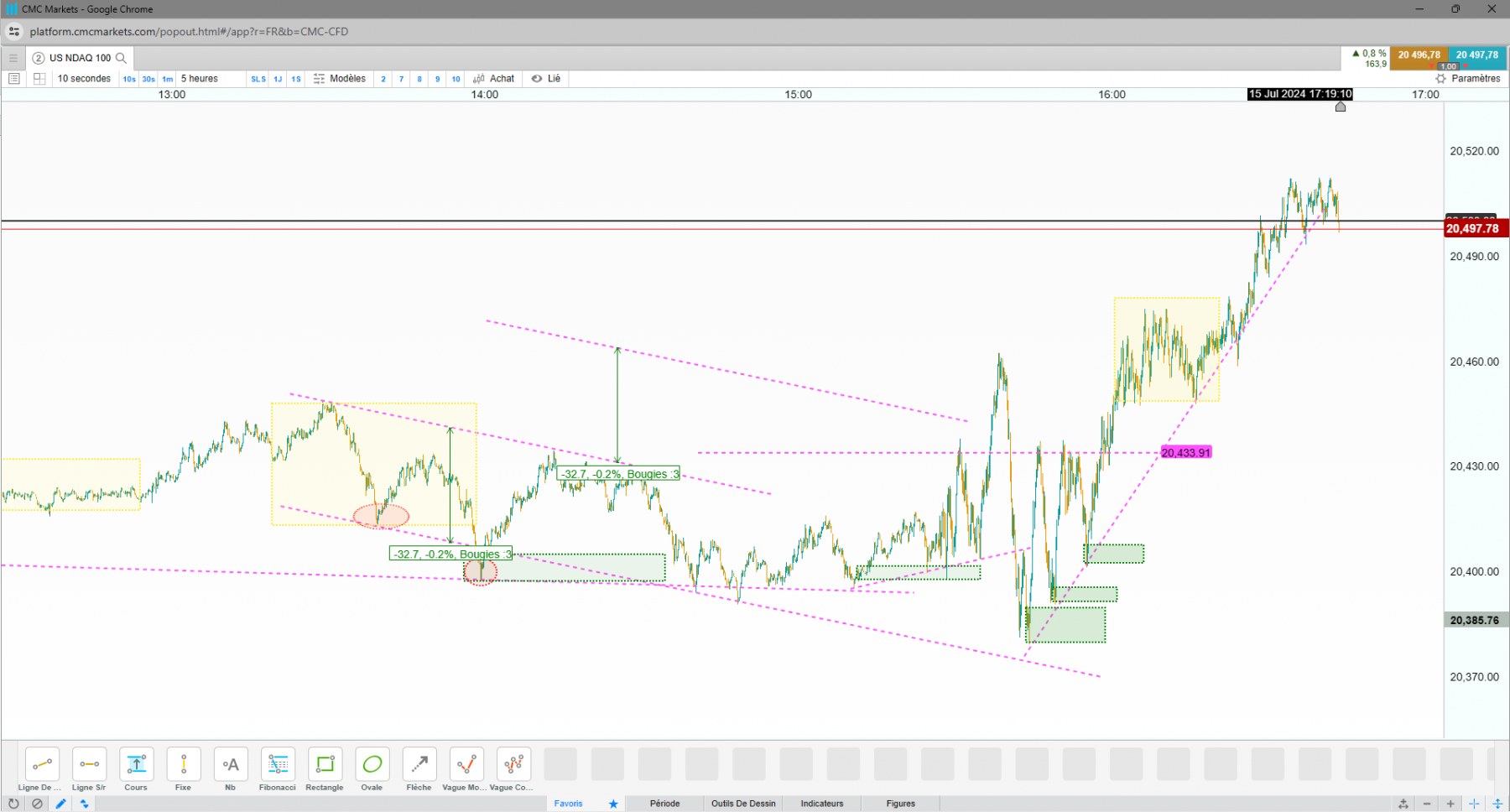The height and width of the screenshot is (812, 1510).
Task: Switch to the Outils De Dessin tab
Action: click(x=743, y=804)
